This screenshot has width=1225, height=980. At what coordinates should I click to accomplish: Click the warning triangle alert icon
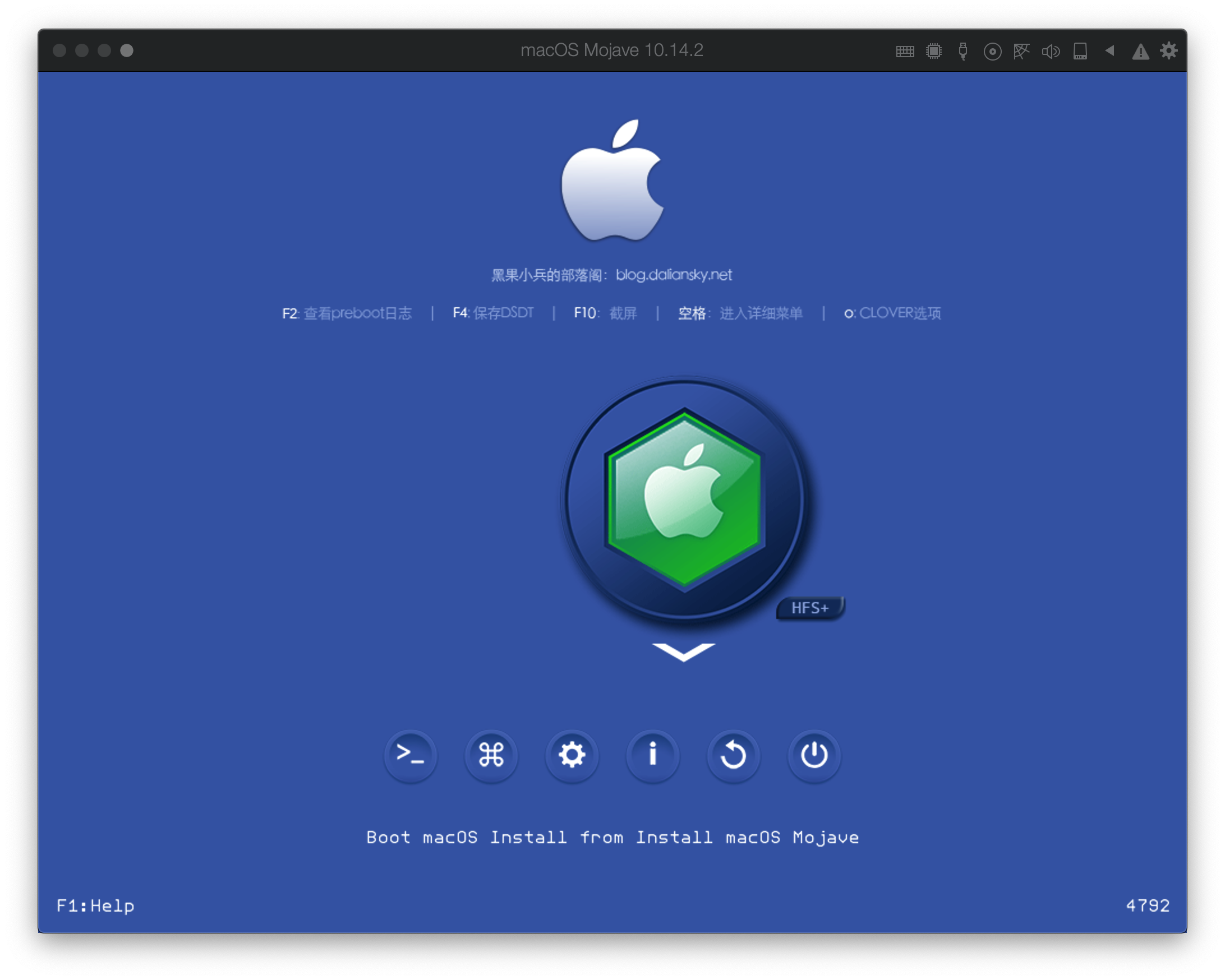click(1140, 52)
